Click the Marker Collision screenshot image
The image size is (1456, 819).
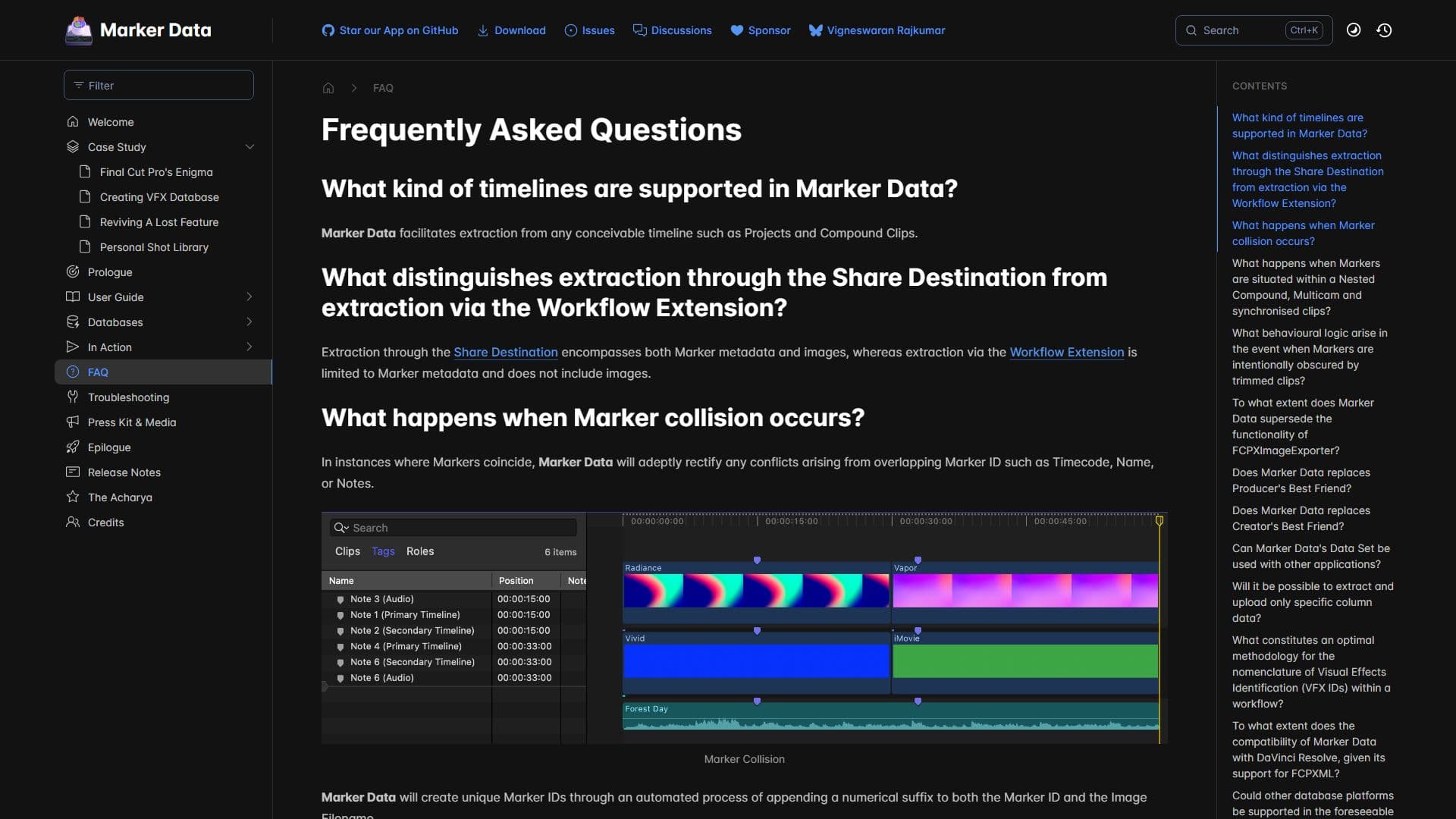click(744, 628)
